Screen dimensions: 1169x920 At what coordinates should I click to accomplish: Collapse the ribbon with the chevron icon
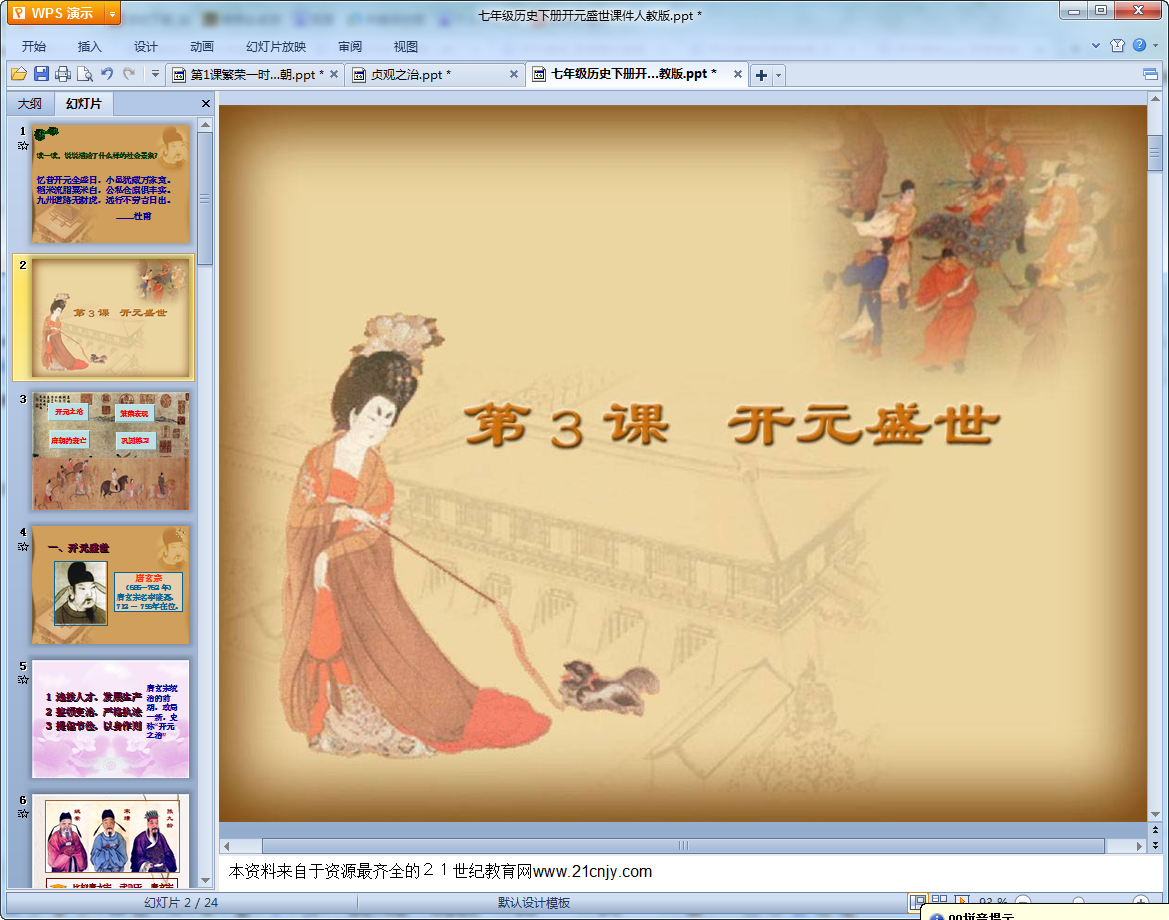[1096, 45]
